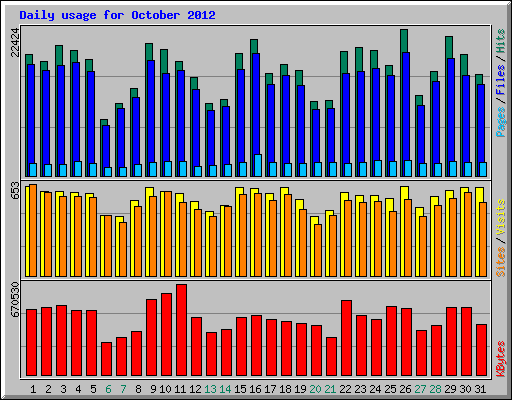The height and width of the screenshot is (400, 512).
Task: Click day label 10 on the x-axis
Action: click(x=165, y=389)
